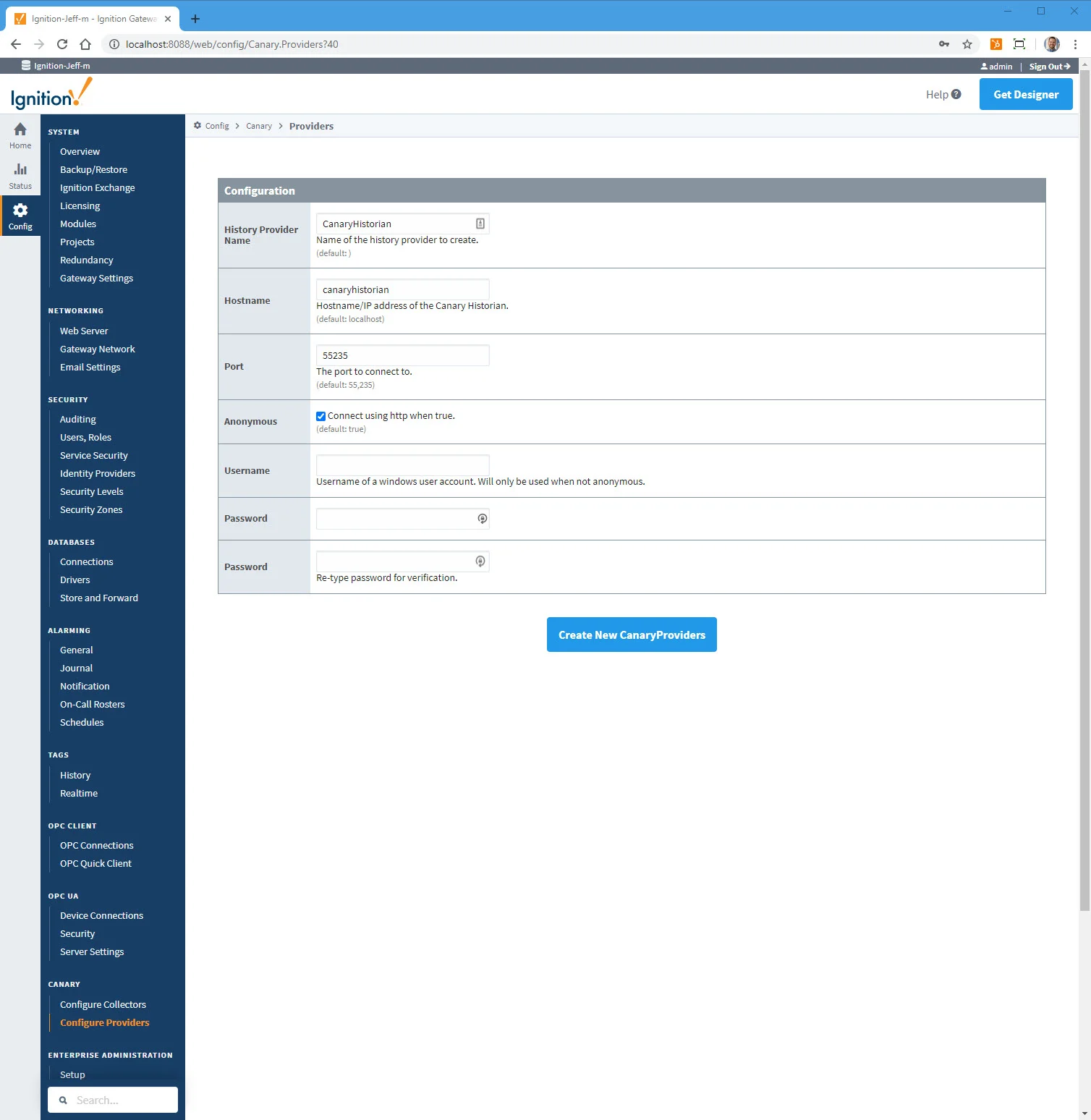
Task: Open Email Settings
Action: [x=90, y=367]
